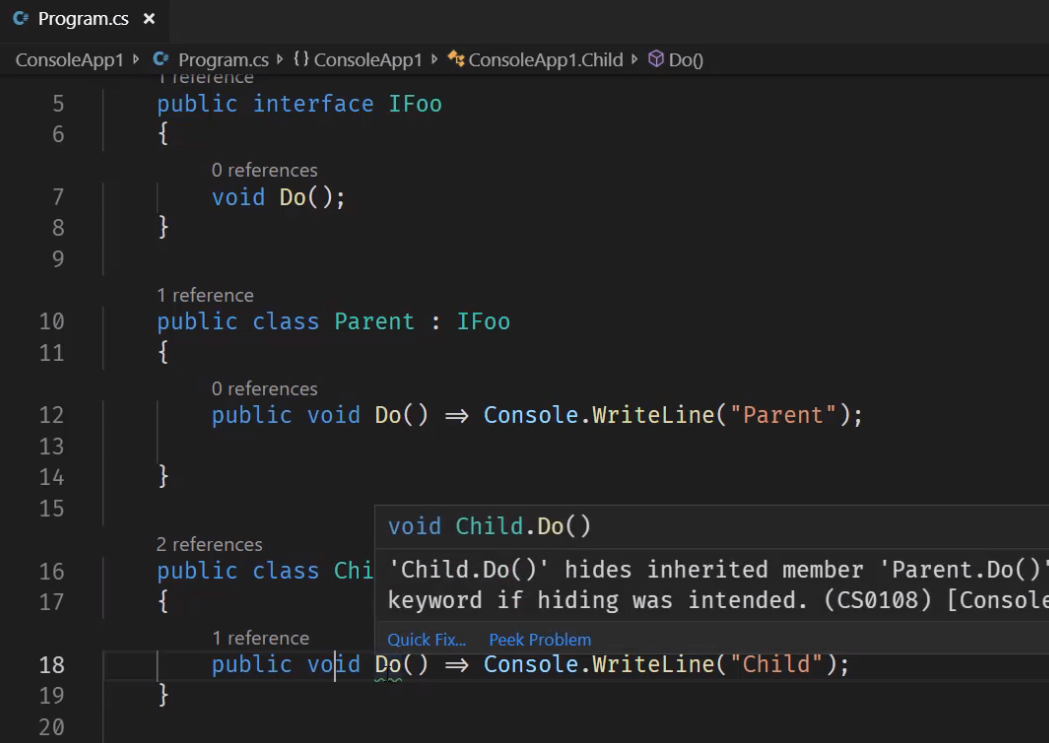Click the Do() method breadcrumb

(686, 60)
